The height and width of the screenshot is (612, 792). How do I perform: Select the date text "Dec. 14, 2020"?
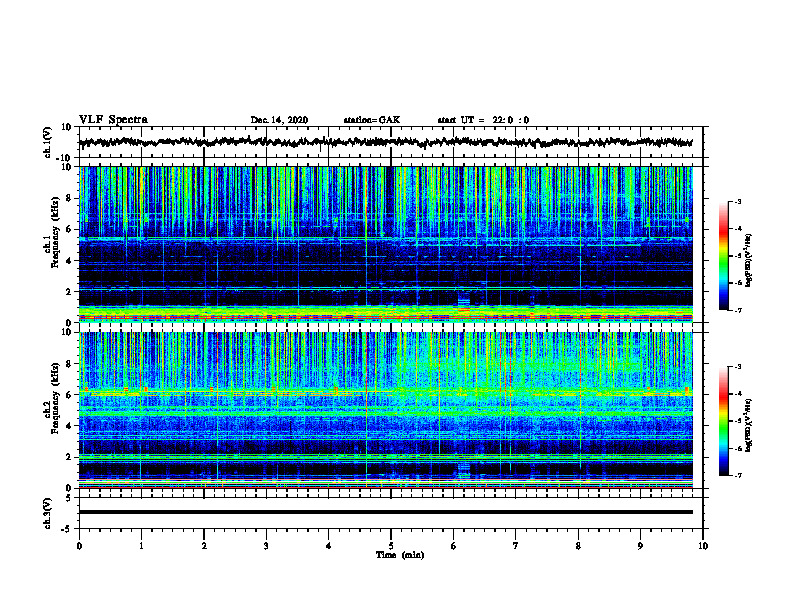(279, 120)
